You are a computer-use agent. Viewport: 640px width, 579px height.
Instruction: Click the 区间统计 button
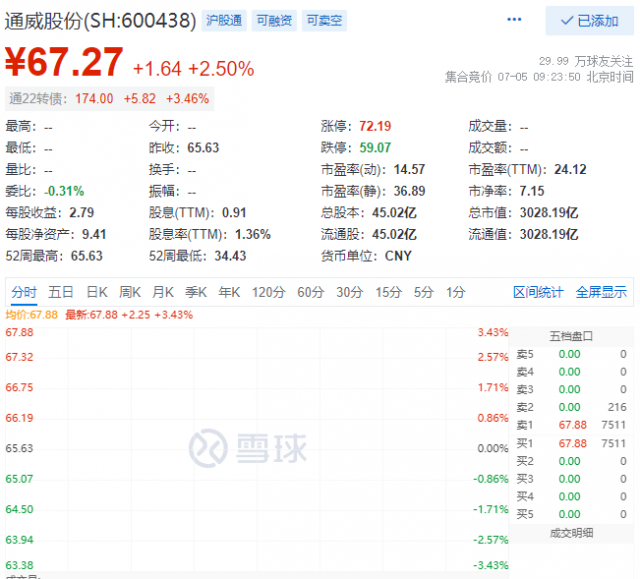coord(538,292)
